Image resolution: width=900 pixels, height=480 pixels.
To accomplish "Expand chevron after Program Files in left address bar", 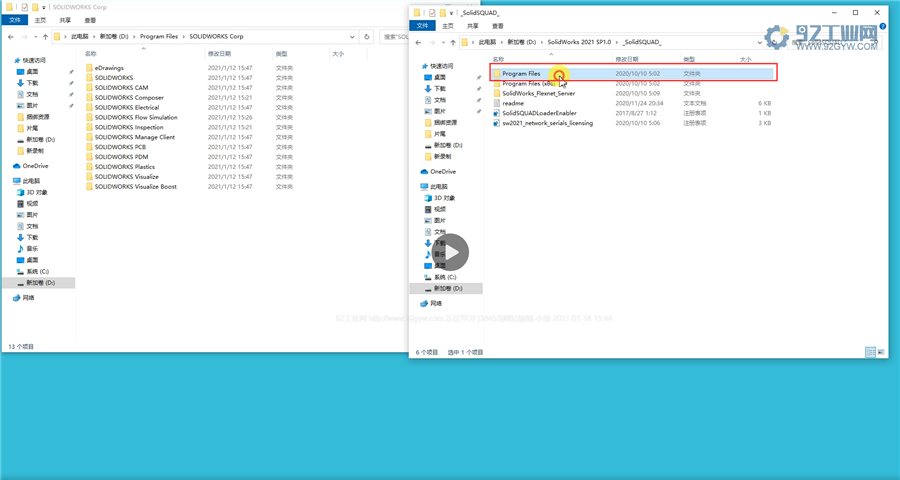I will [x=184, y=36].
